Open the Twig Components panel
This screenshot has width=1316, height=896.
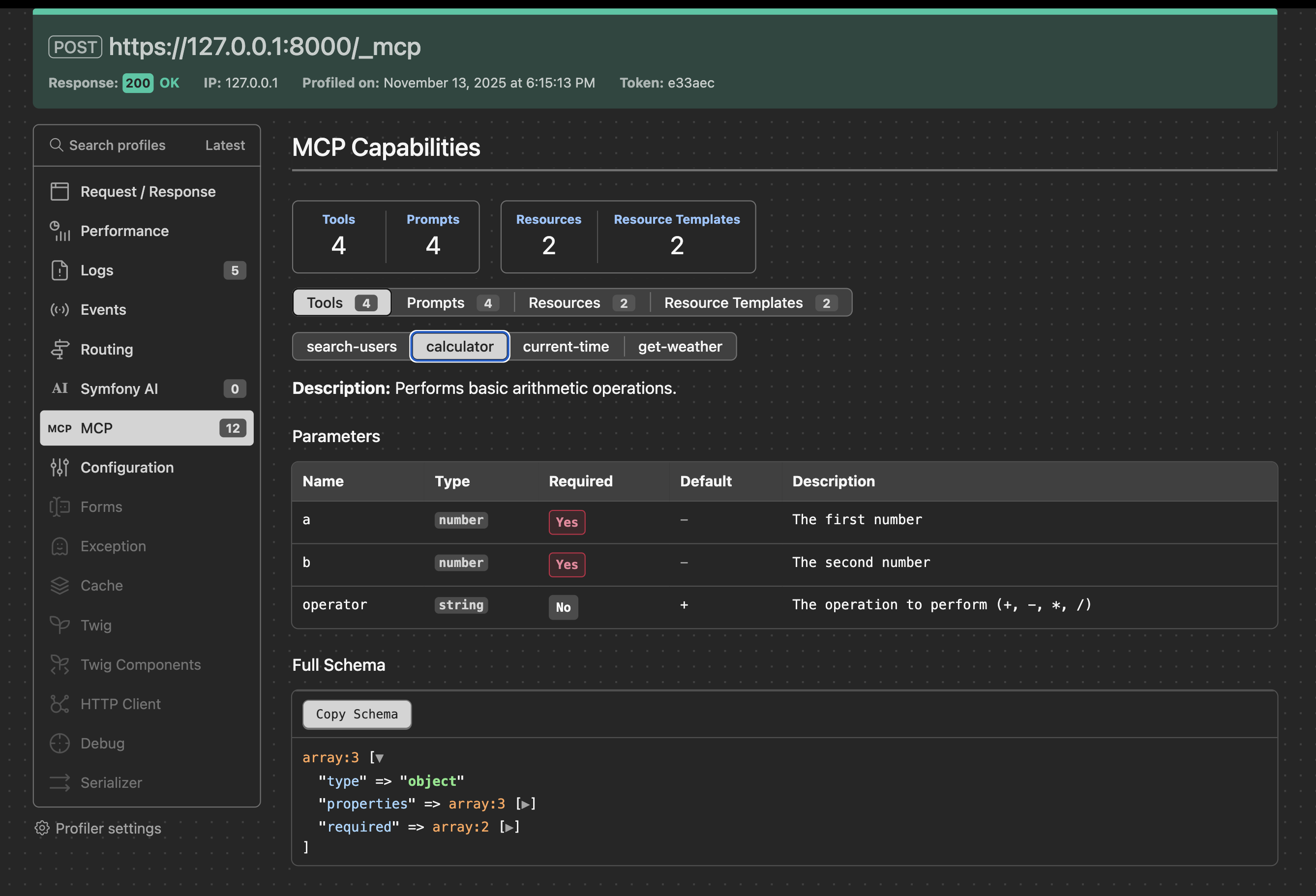(x=141, y=664)
